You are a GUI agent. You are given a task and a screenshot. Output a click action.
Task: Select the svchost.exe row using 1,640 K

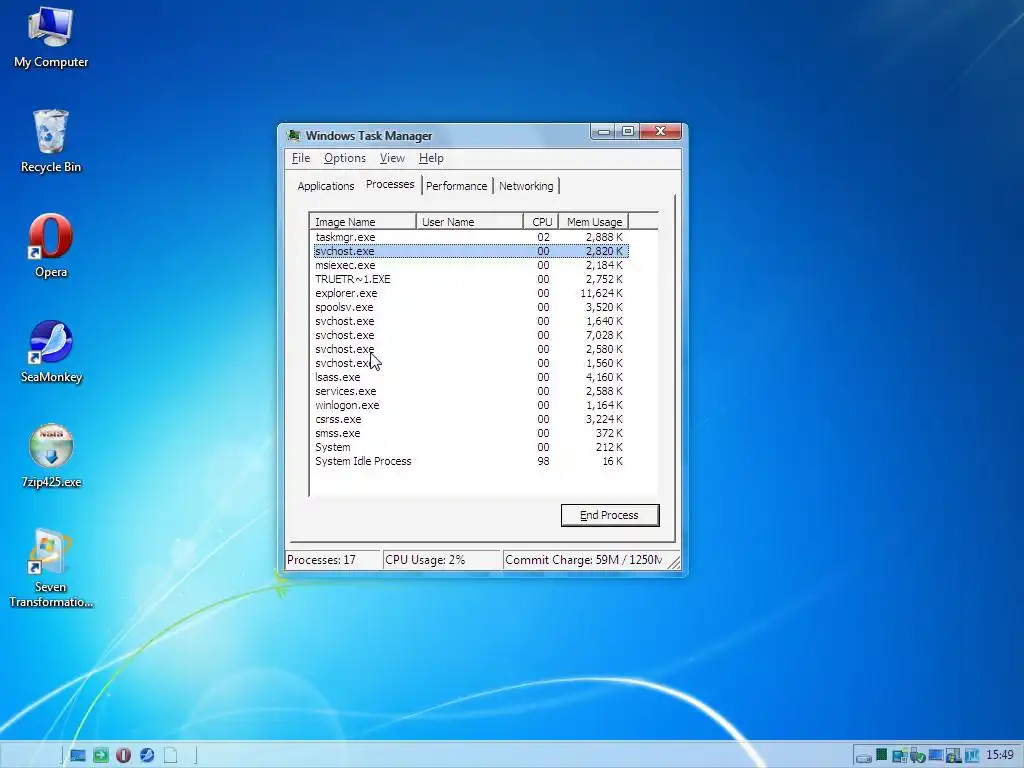pos(470,321)
